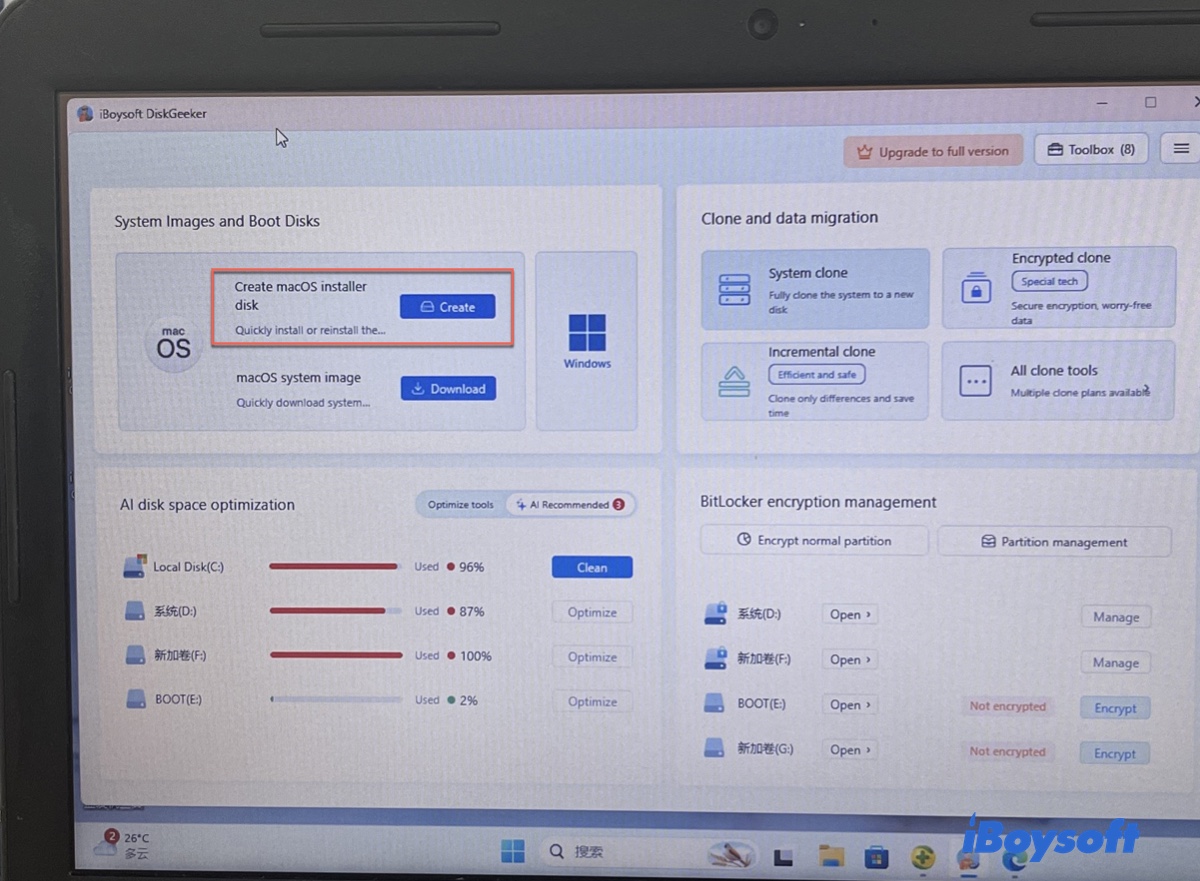Optimize the BOOT(E:) drive
This screenshot has height=881, width=1200.
(592, 702)
